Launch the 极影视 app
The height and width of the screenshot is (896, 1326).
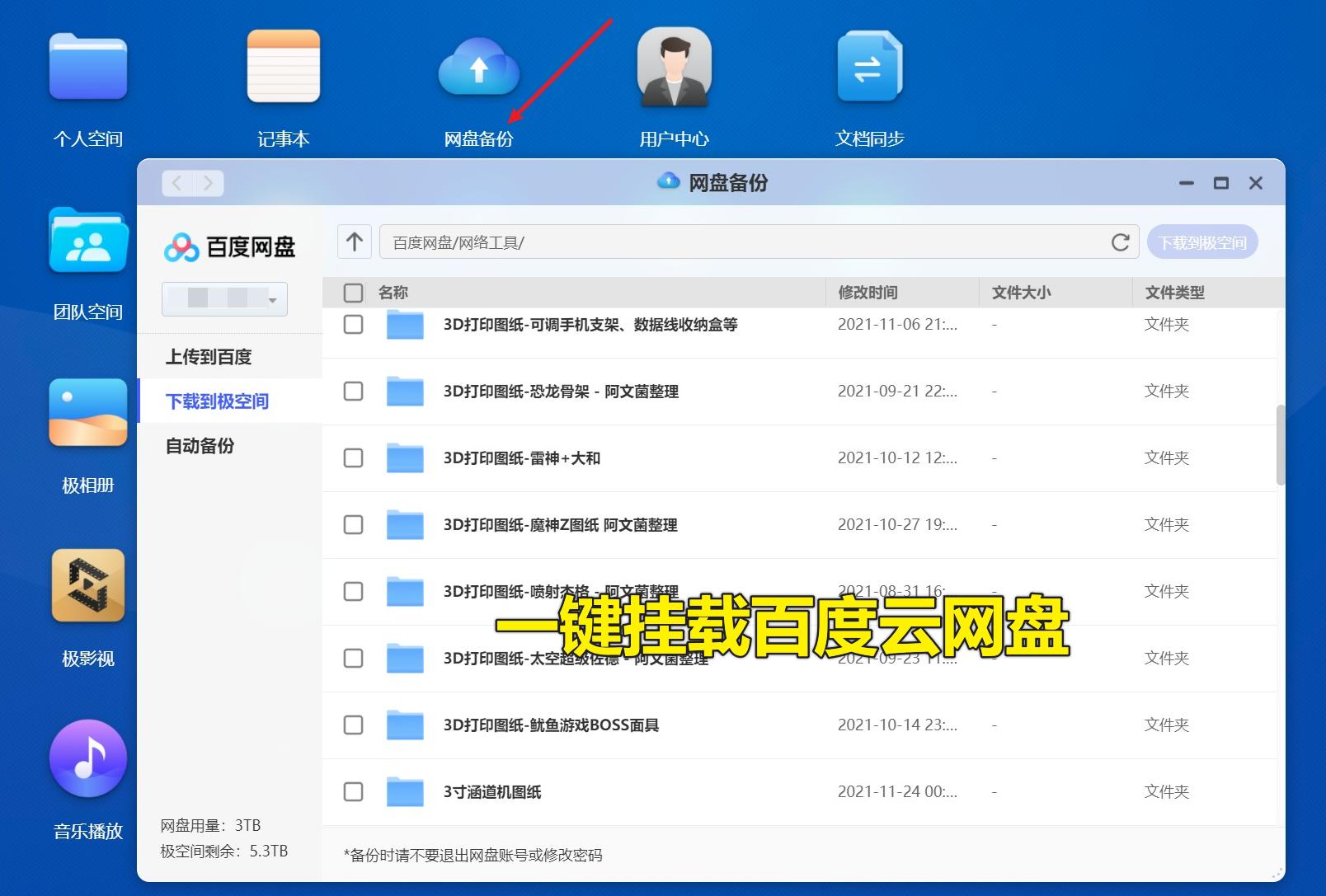87,586
